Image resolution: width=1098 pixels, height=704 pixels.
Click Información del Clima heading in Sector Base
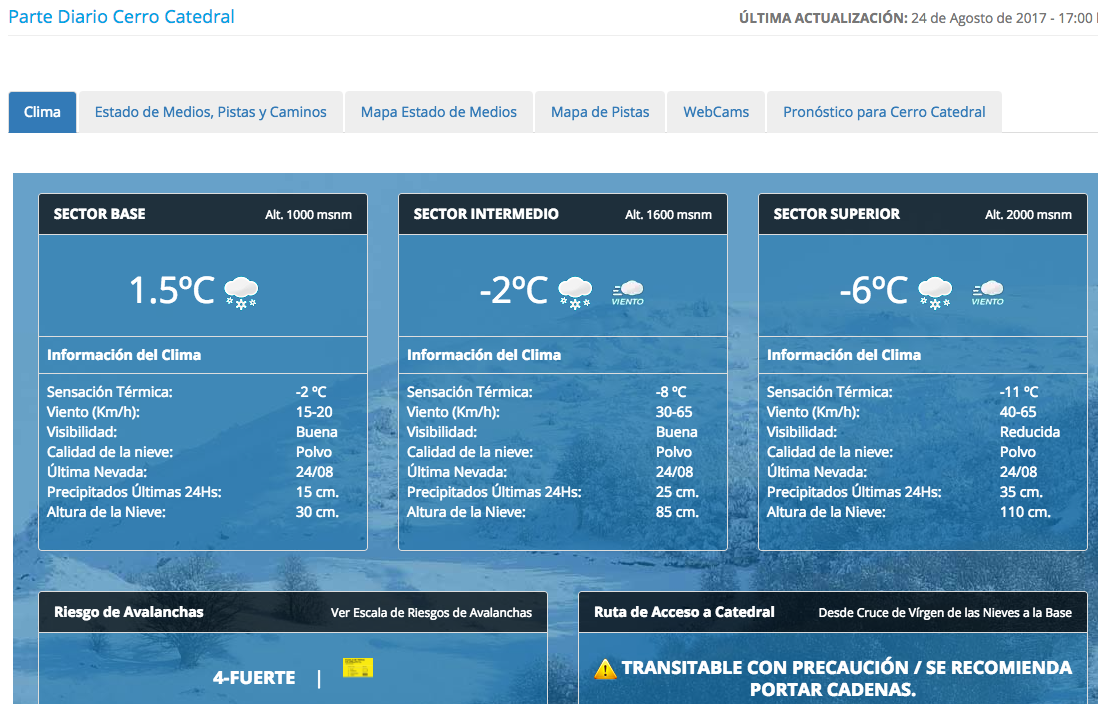pyautogui.click(x=124, y=355)
